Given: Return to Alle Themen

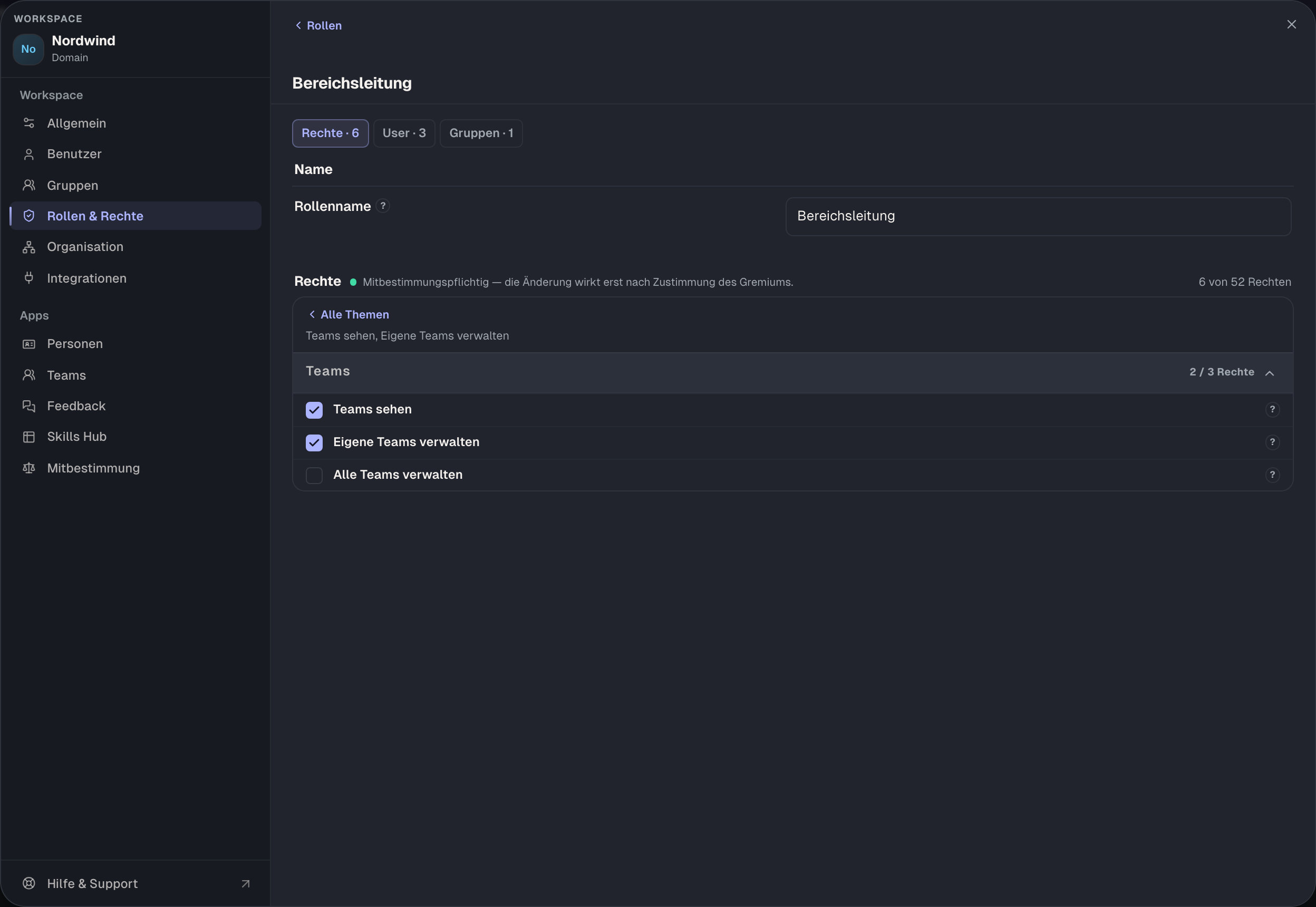Looking at the screenshot, I should [349, 314].
